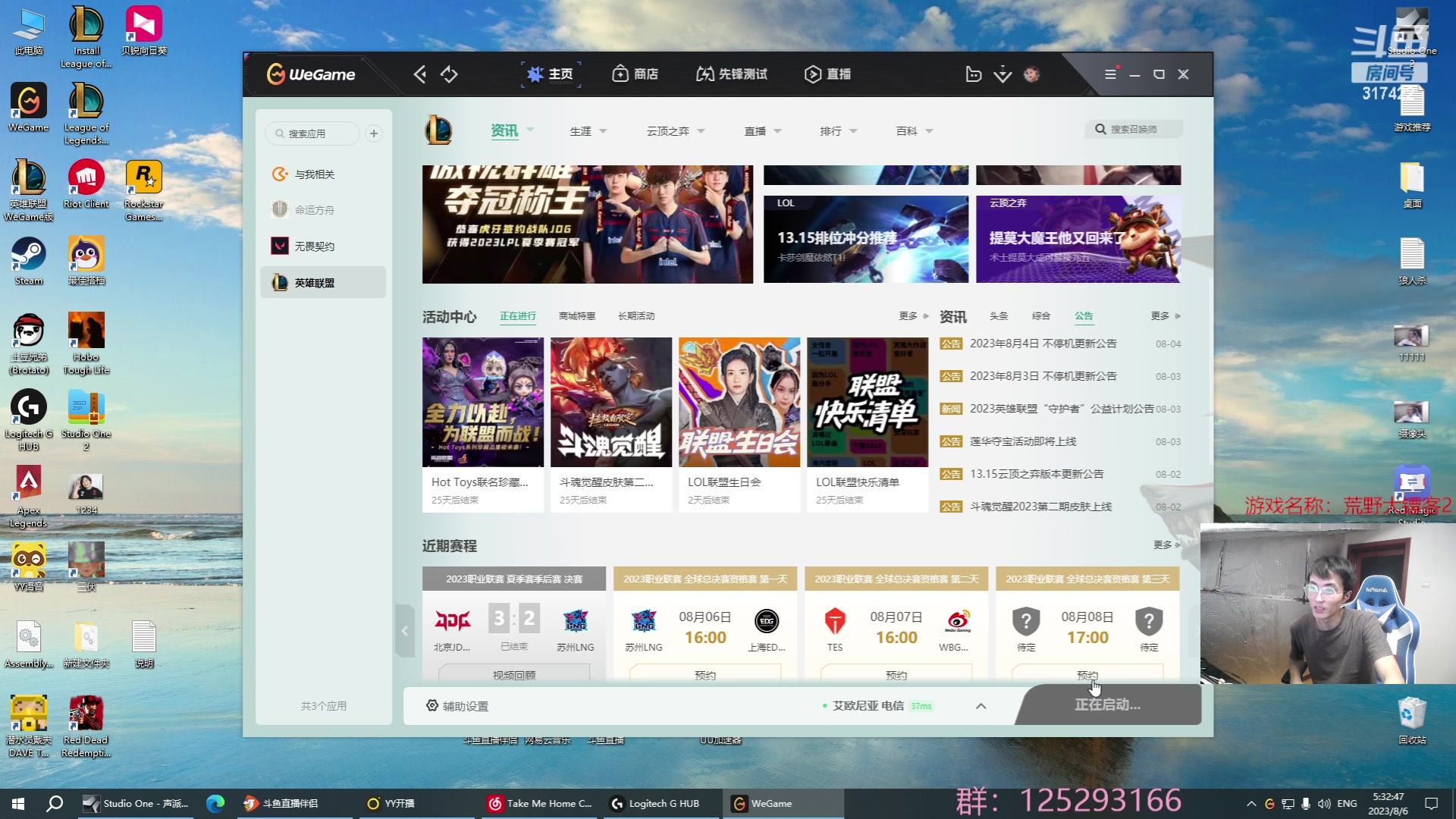Open the WeGame home logo
This screenshot has width=1456, height=819.
point(309,74)
